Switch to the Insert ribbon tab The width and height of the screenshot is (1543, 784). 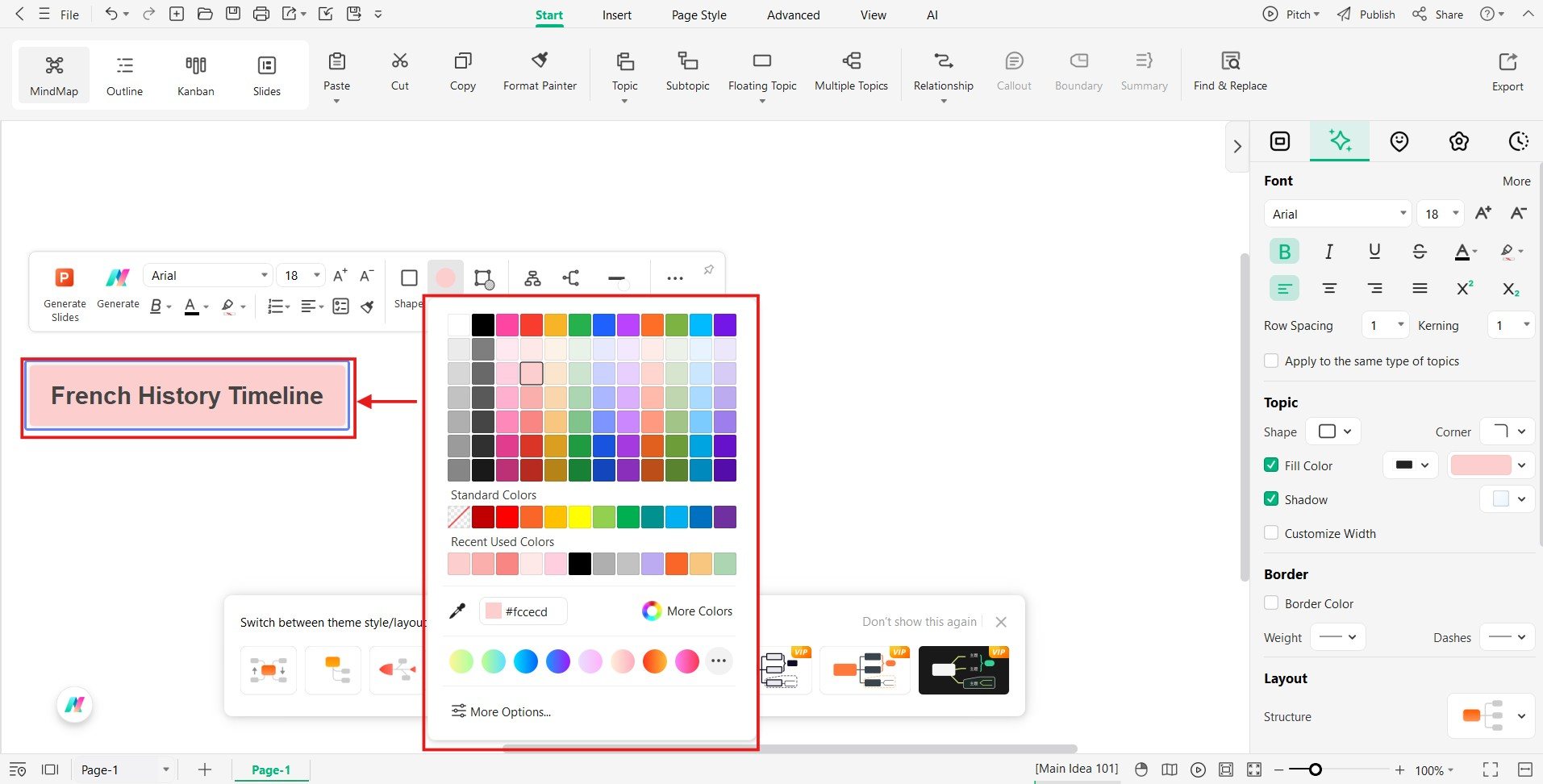[616, 15]
